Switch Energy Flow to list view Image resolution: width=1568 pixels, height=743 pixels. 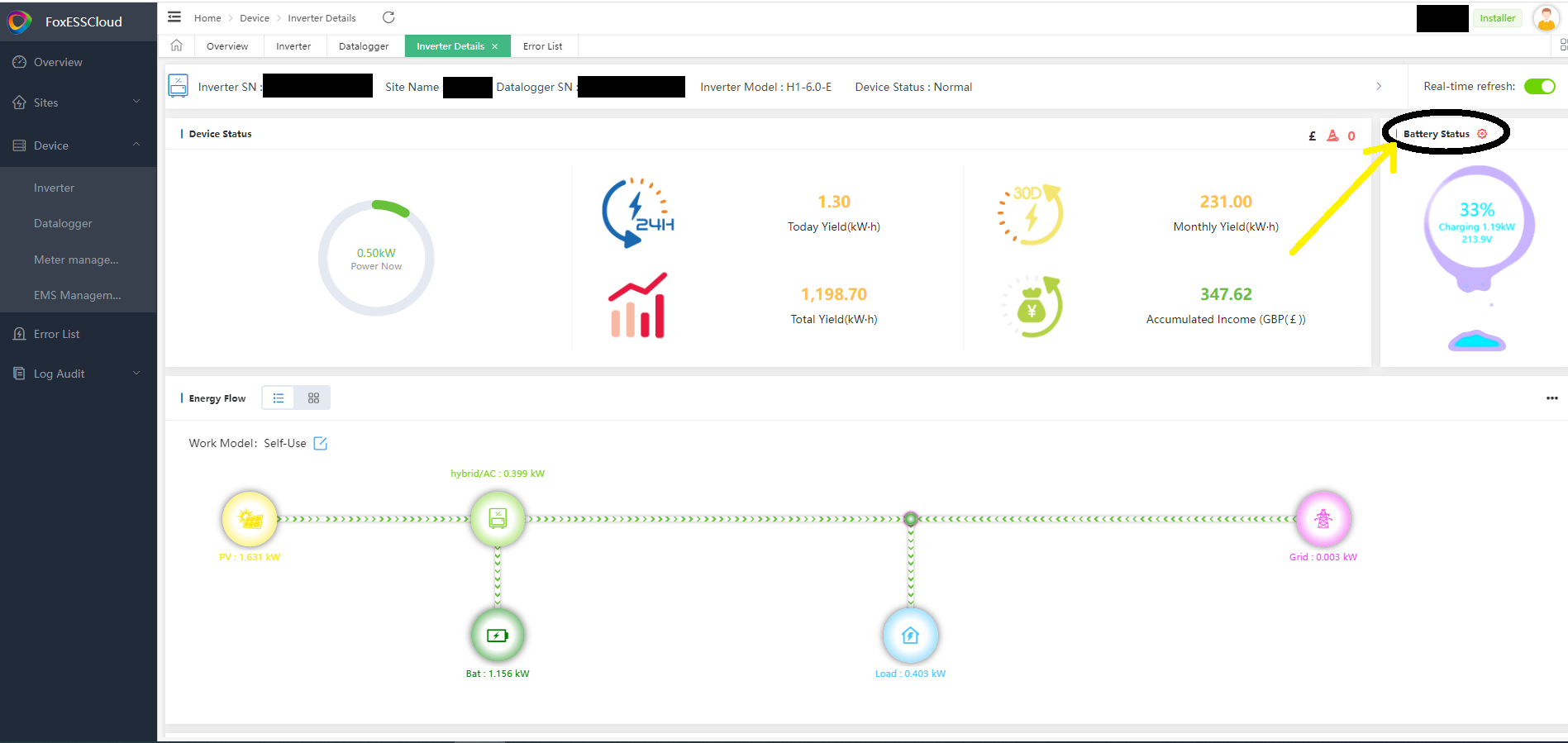tap(279, 398)
